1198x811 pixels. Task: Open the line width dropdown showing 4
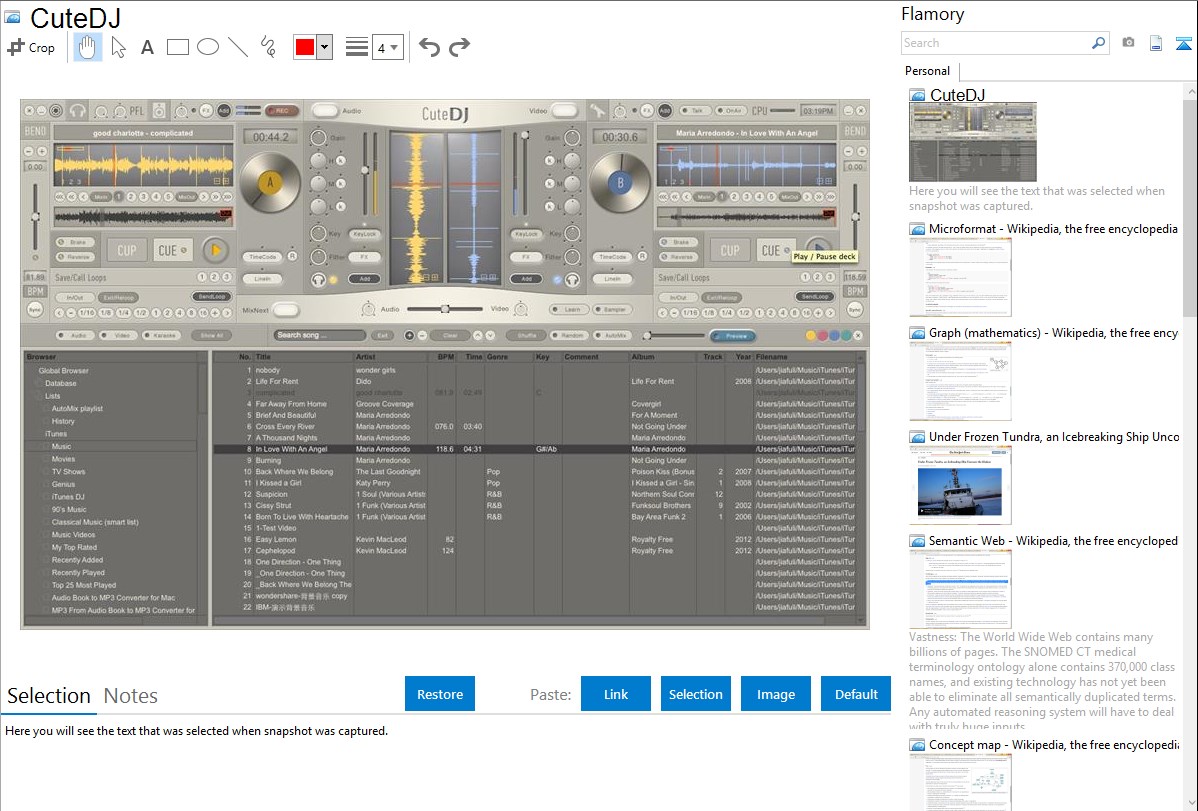[x=387, y=47]
